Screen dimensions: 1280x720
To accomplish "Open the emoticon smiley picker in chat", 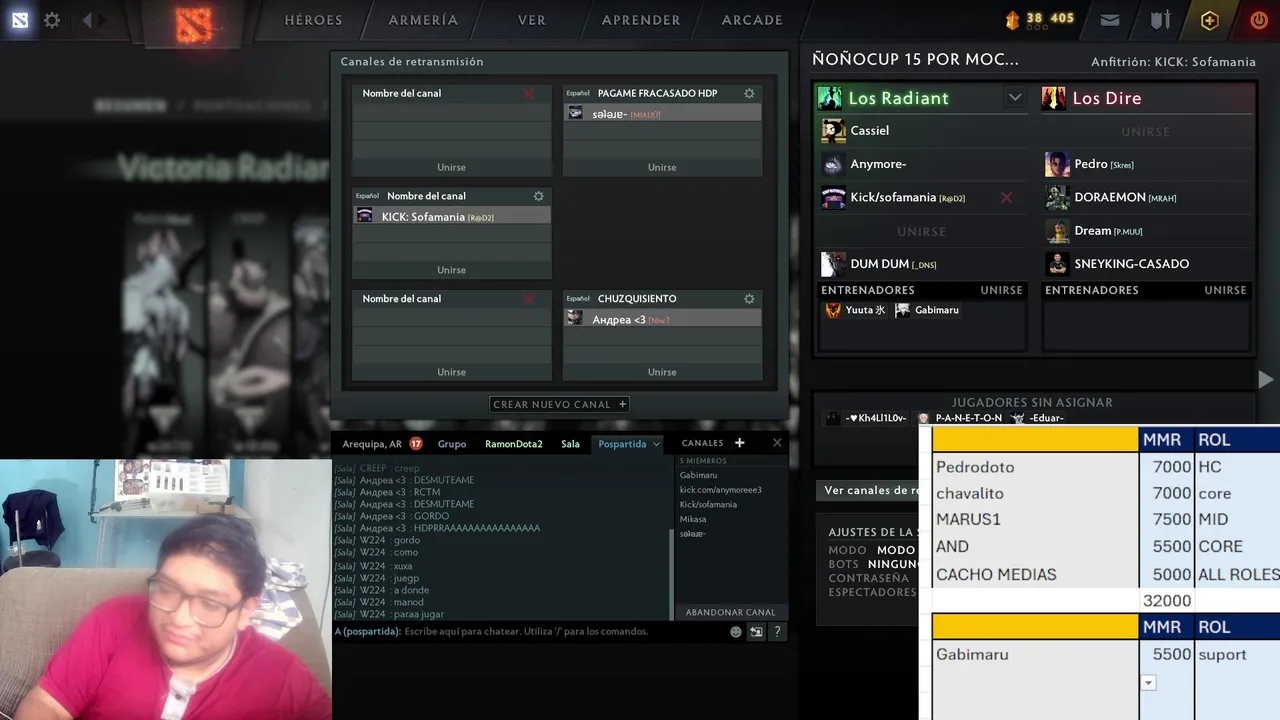I will [736, 632].
